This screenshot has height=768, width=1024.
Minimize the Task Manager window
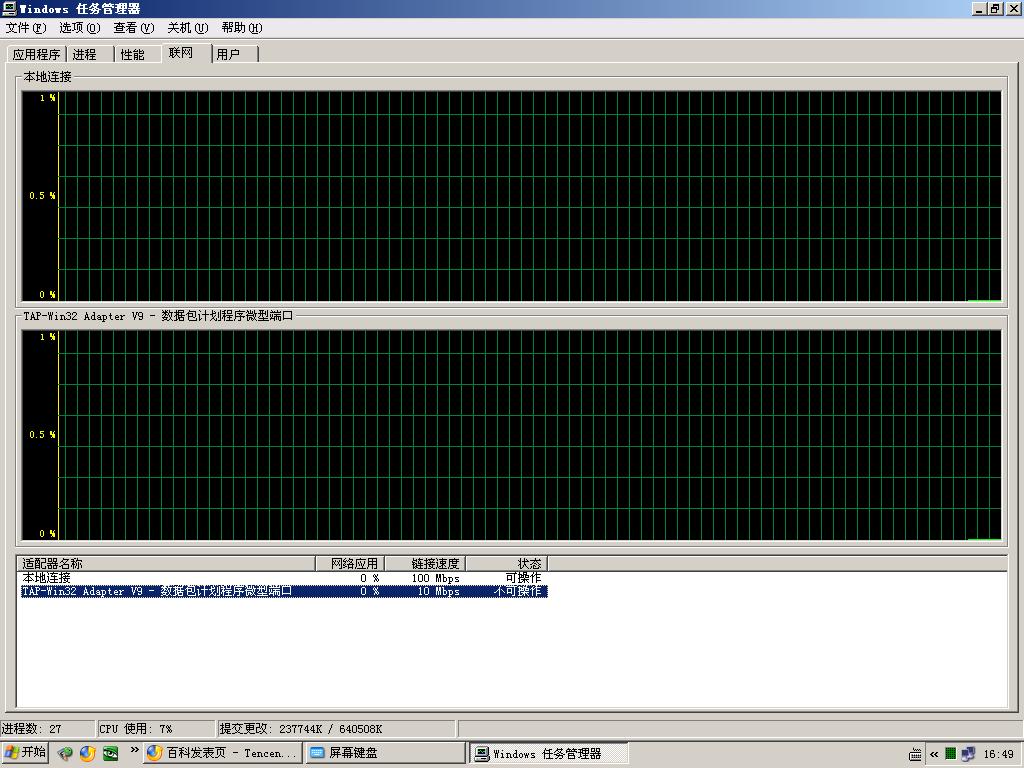click(979, 8)
